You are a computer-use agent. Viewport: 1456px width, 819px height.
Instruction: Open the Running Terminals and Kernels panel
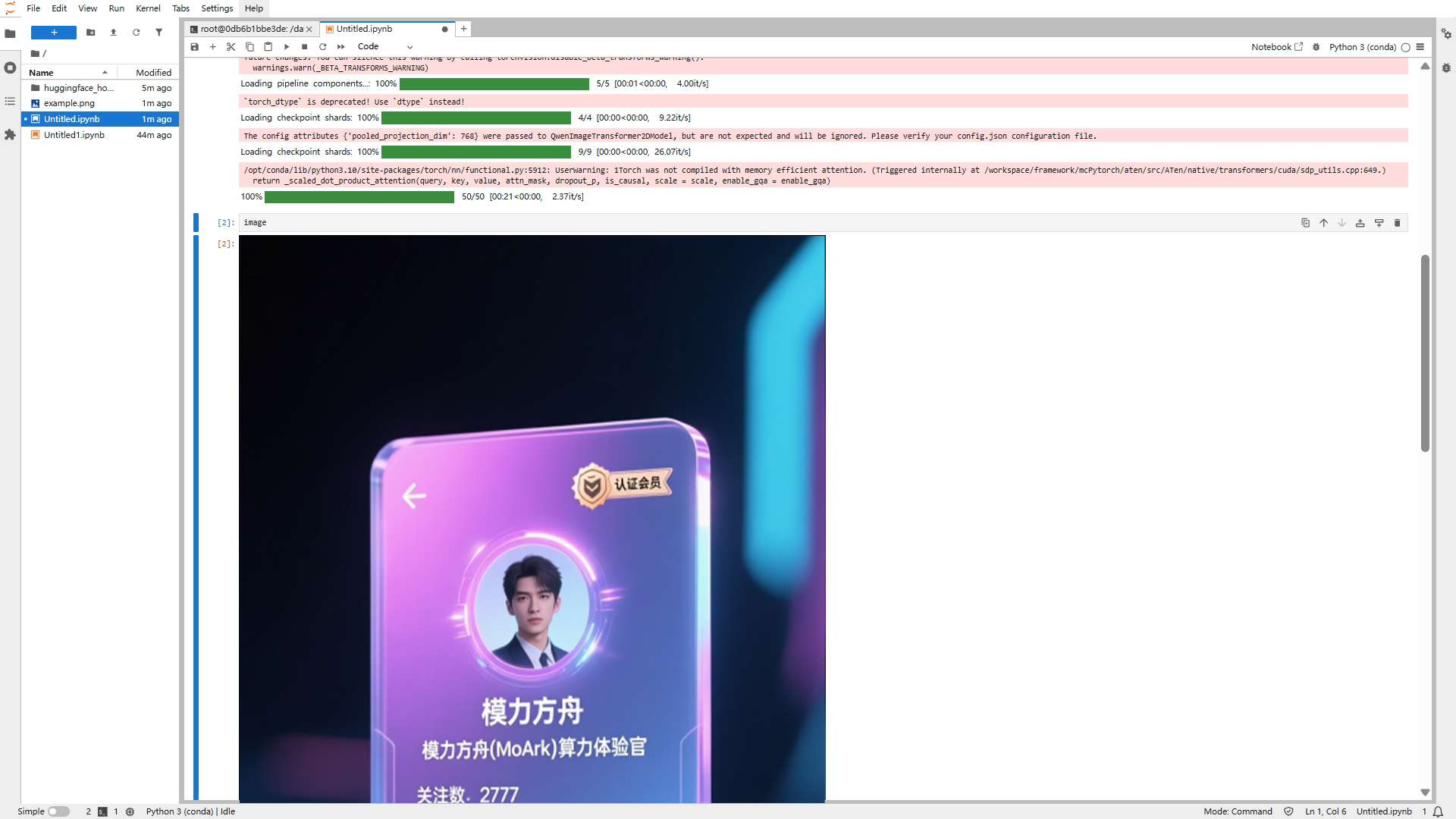tap(10, 67)
